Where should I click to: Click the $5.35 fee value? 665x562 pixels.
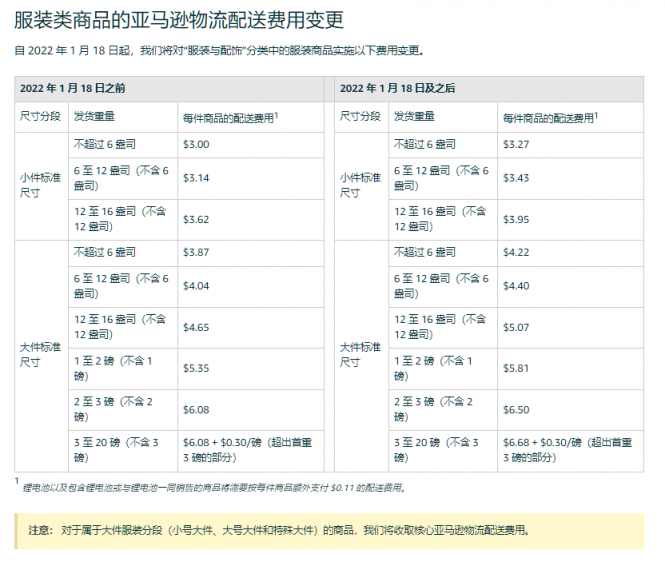[x=196, y=368]
